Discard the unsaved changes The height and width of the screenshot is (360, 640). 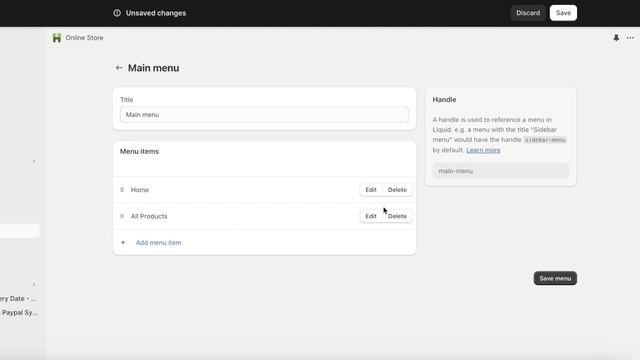point(528,13)
